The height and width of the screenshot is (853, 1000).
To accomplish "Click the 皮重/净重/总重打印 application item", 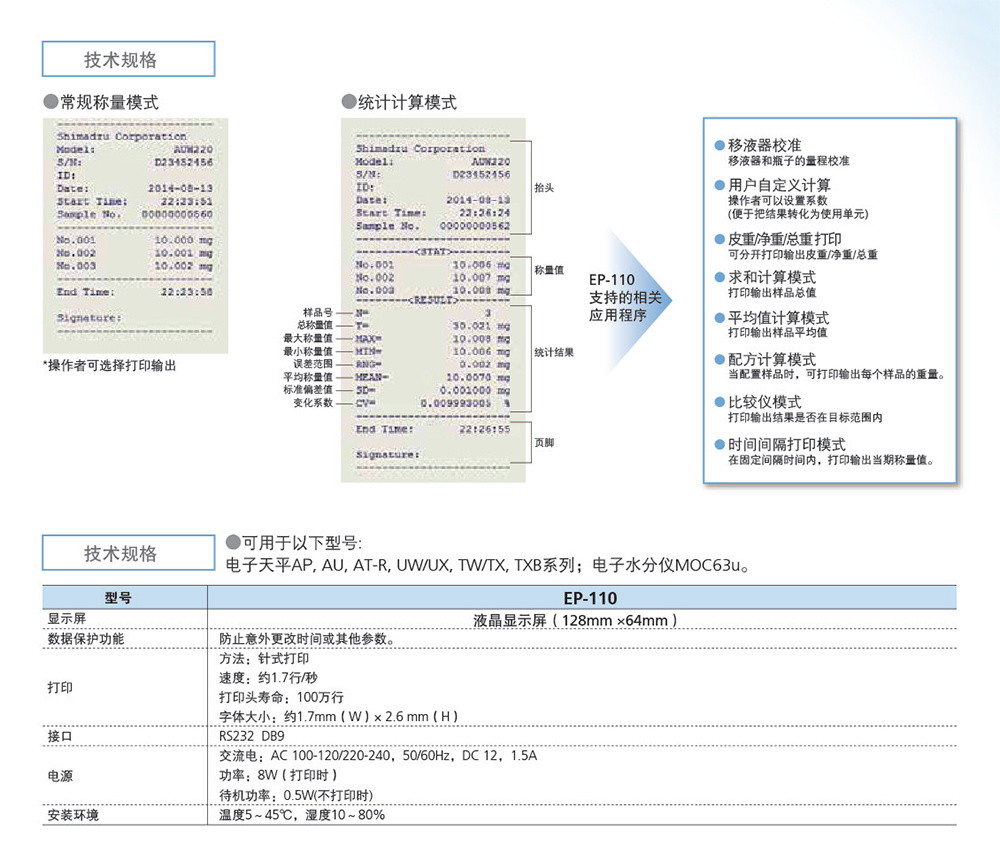I will point(785,239).
